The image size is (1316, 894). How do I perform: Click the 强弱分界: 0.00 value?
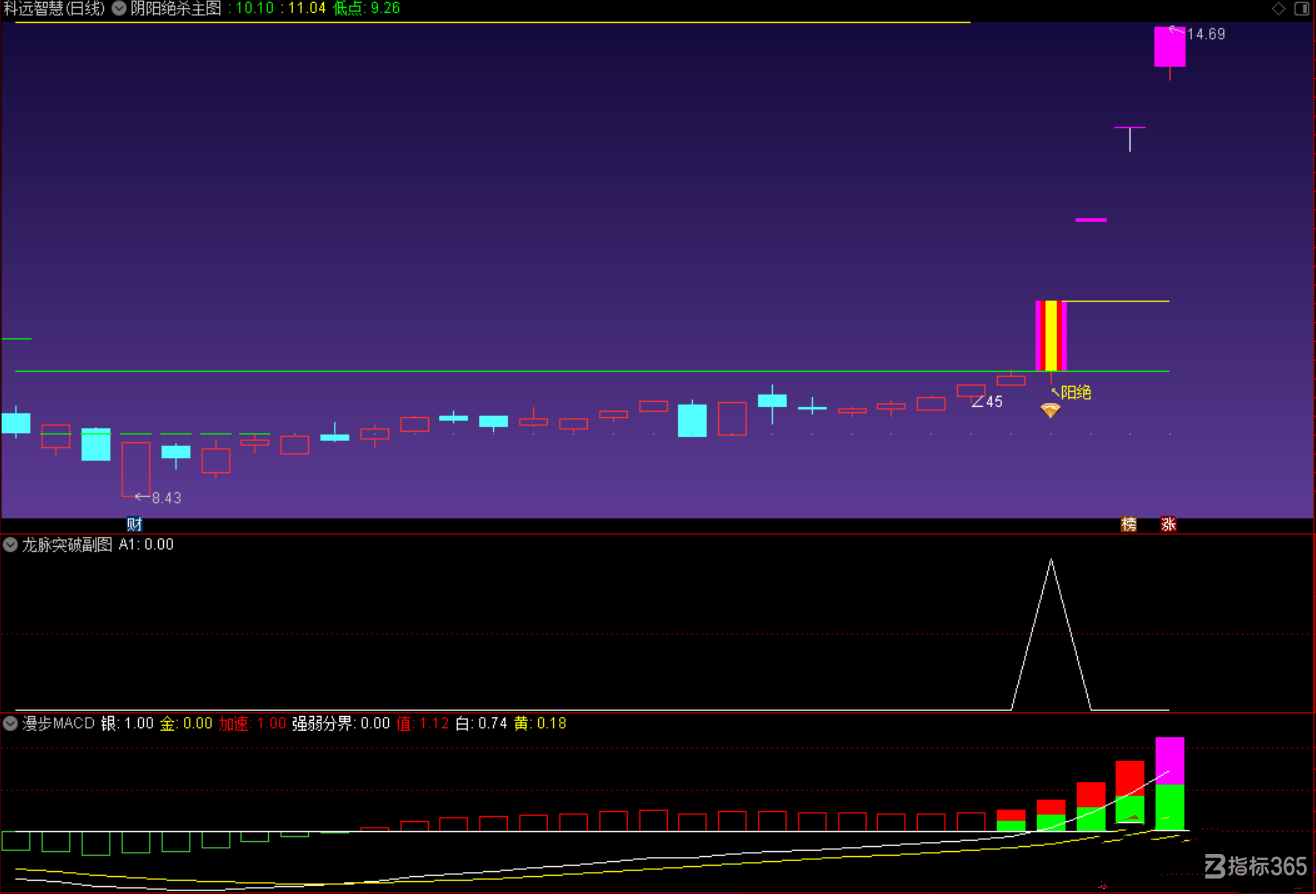tap(341, 723)
